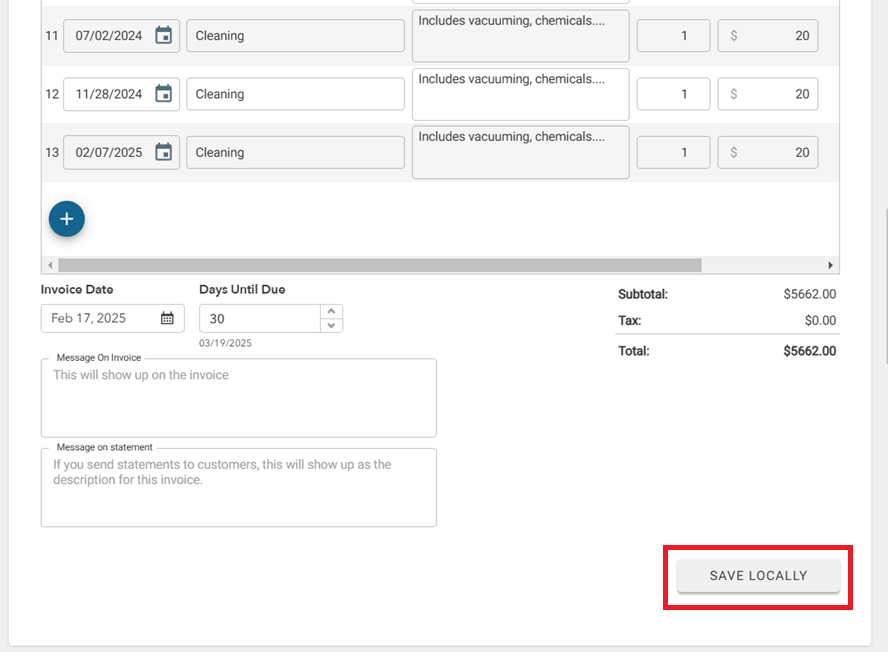Click the row 12 description text box
Image resolution: width=888 pixels, height=652 pixels.
(x=520, y=94)
